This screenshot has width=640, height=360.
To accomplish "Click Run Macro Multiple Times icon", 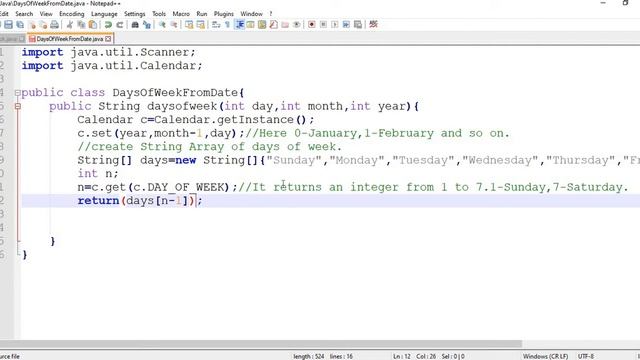I will point(346,24).
